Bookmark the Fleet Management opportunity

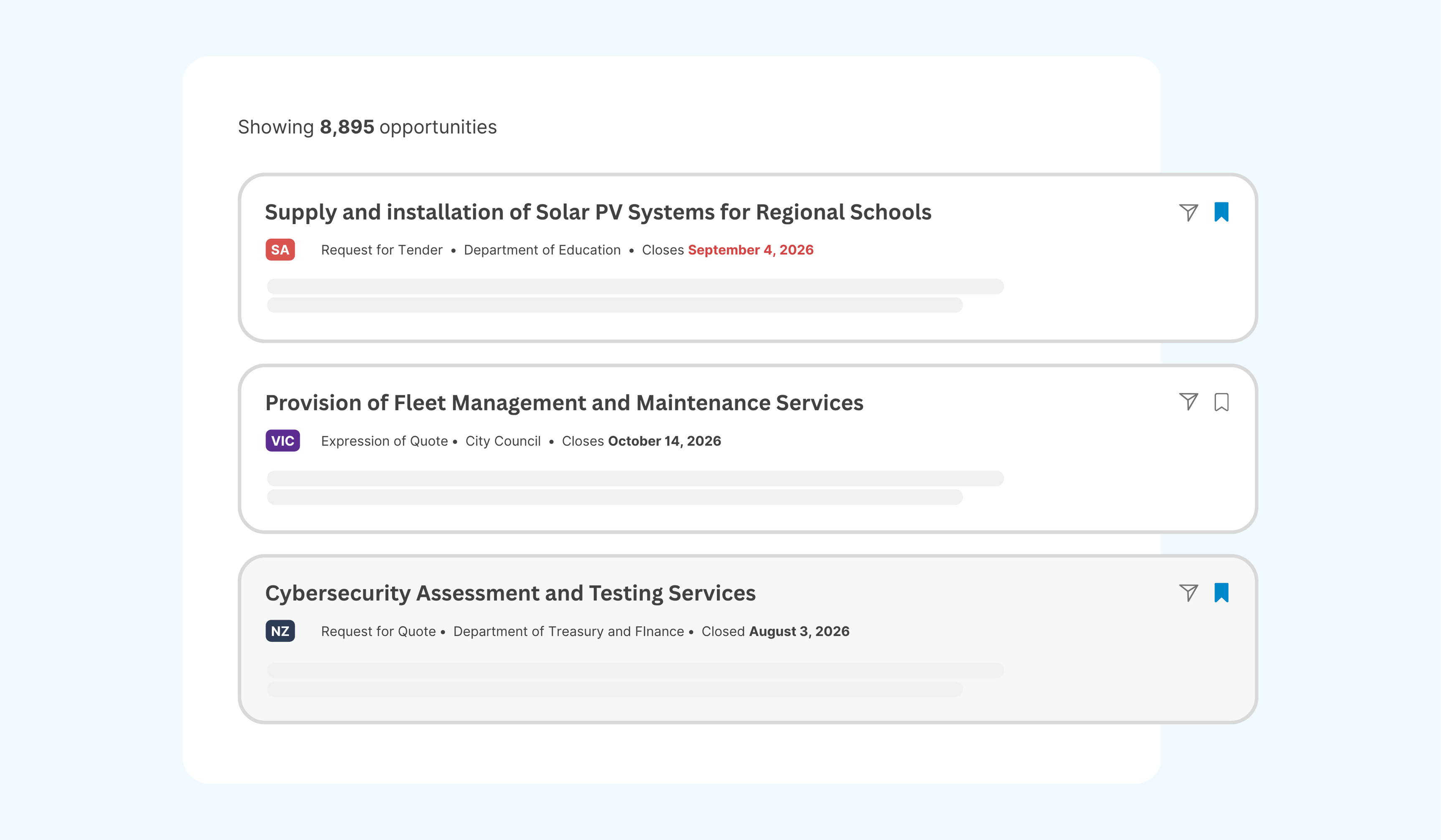tap(1221, 402)
